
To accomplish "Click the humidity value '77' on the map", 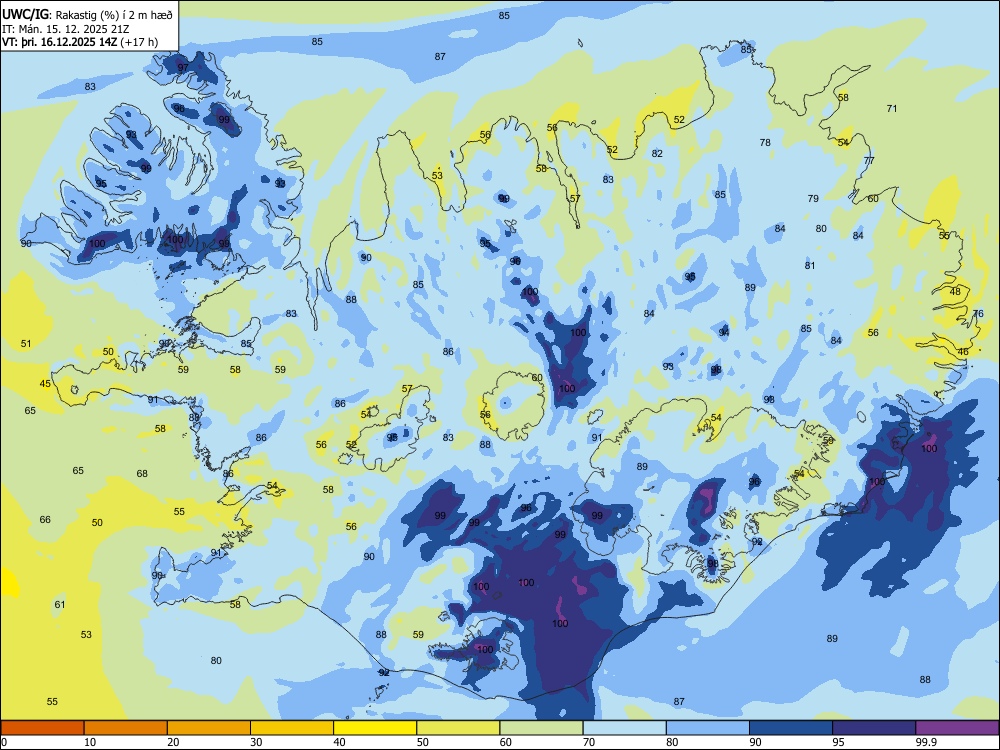I will point(869,161).
